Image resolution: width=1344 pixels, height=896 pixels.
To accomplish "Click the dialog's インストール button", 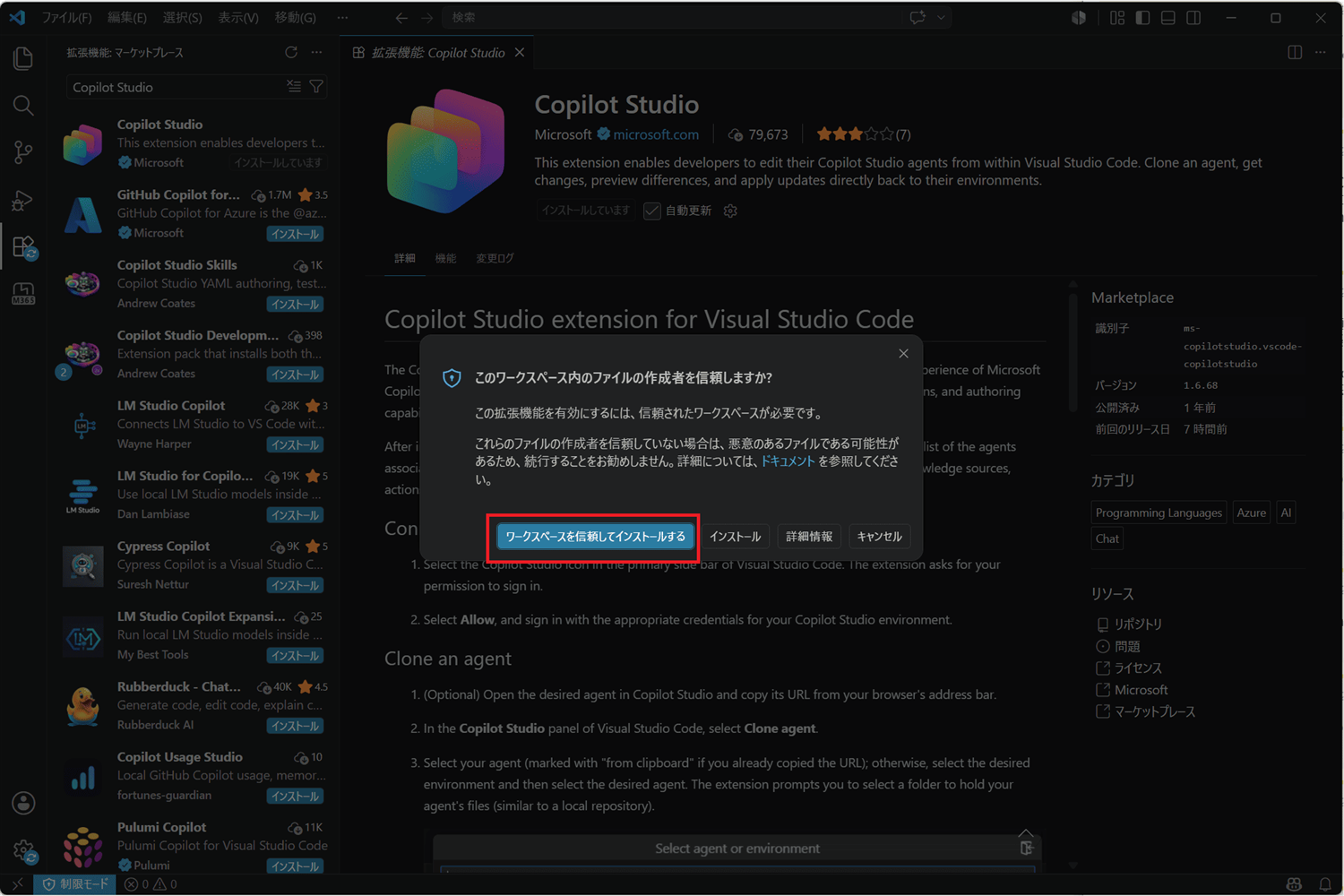I will (x=735, y=537).
